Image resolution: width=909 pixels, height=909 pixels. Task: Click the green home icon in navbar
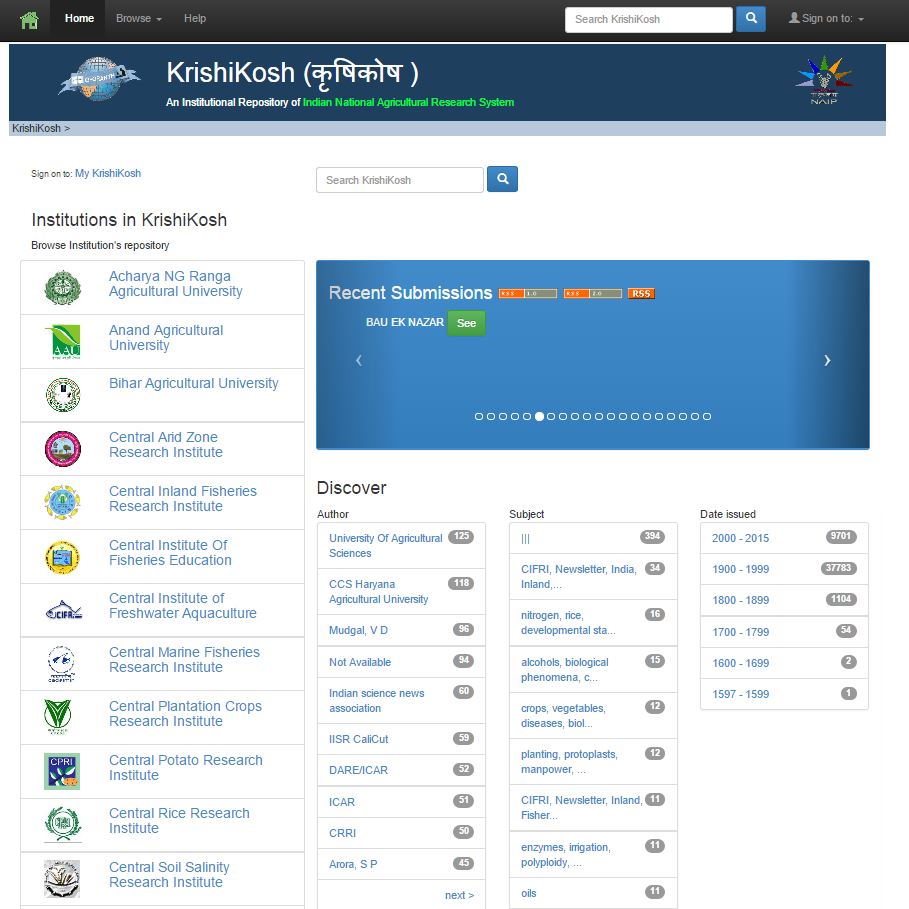(x=29, y=20)
